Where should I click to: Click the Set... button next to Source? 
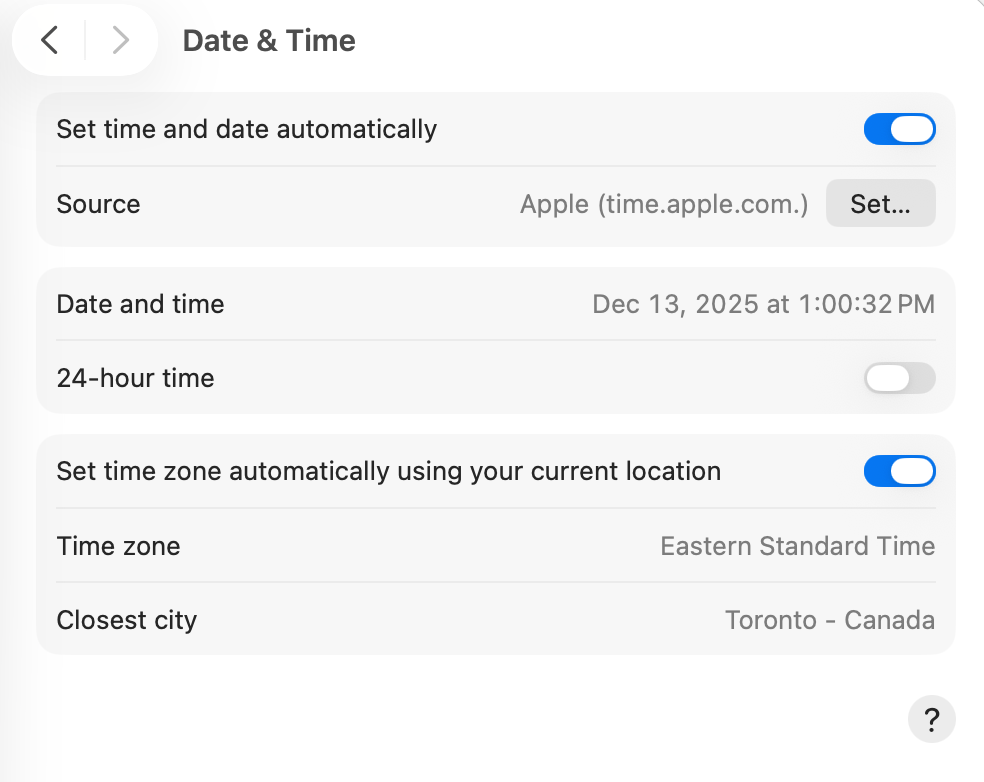(x=880, y=203)
